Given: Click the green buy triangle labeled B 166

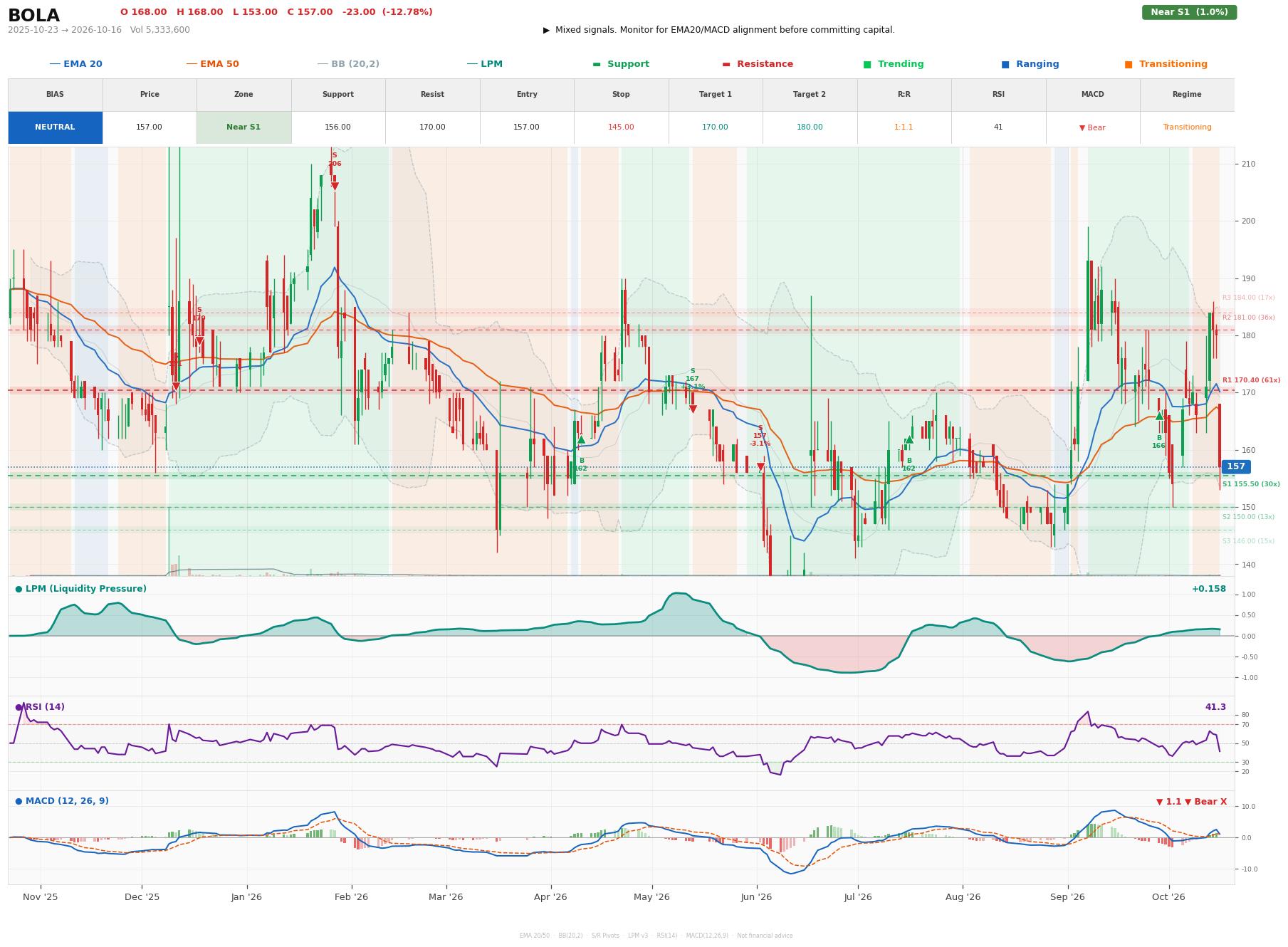Looking at the screenshot, I should click(1159, 416).
